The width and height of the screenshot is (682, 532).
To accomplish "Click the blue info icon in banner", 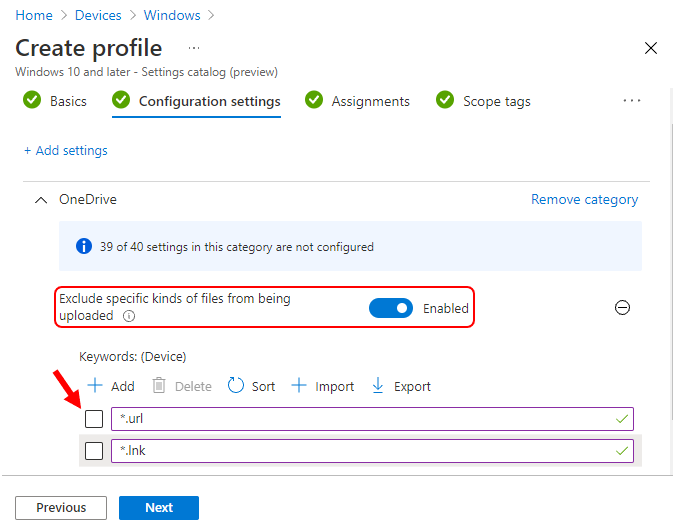I will [84, 246].
